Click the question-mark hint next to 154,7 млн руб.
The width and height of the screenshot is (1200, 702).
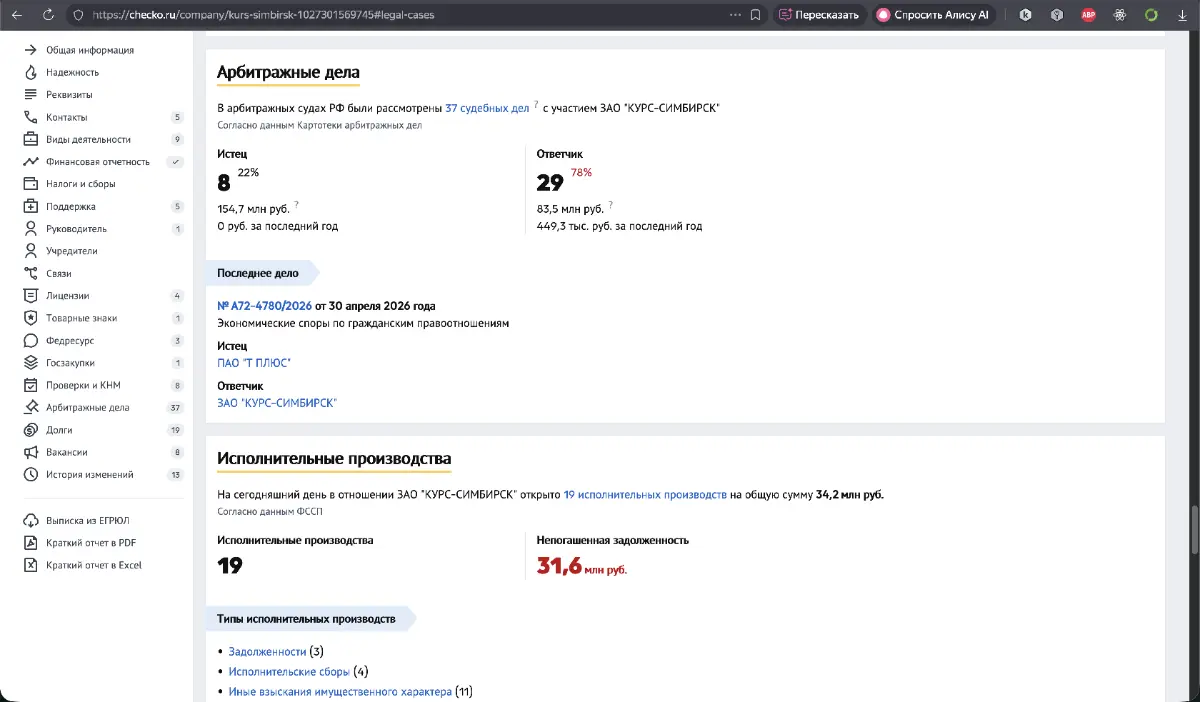(296, 205)
